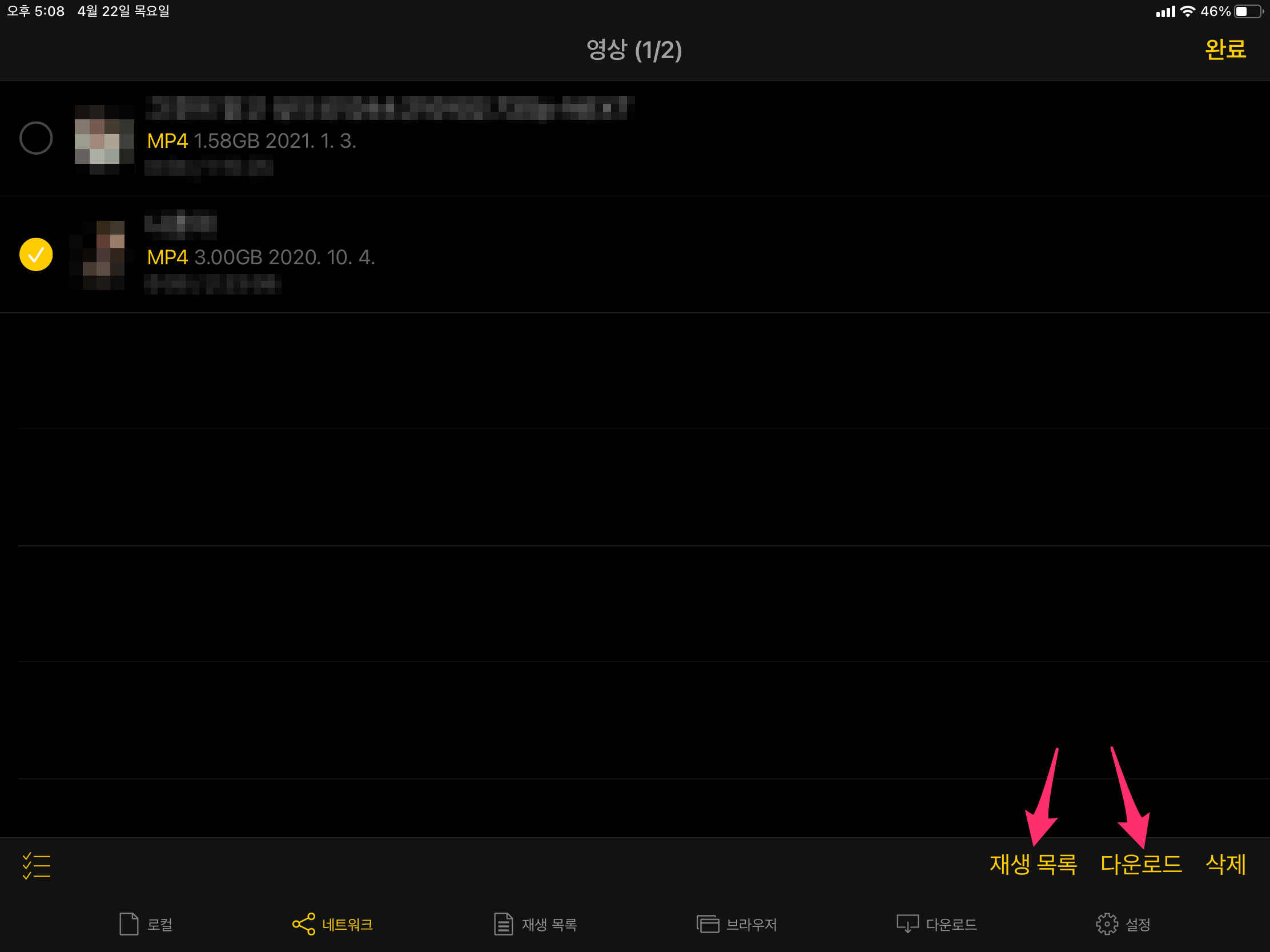The image size is (1270, 952).
Task: Select the 네트워크 share icon
Action: click(x=304, y=924)
